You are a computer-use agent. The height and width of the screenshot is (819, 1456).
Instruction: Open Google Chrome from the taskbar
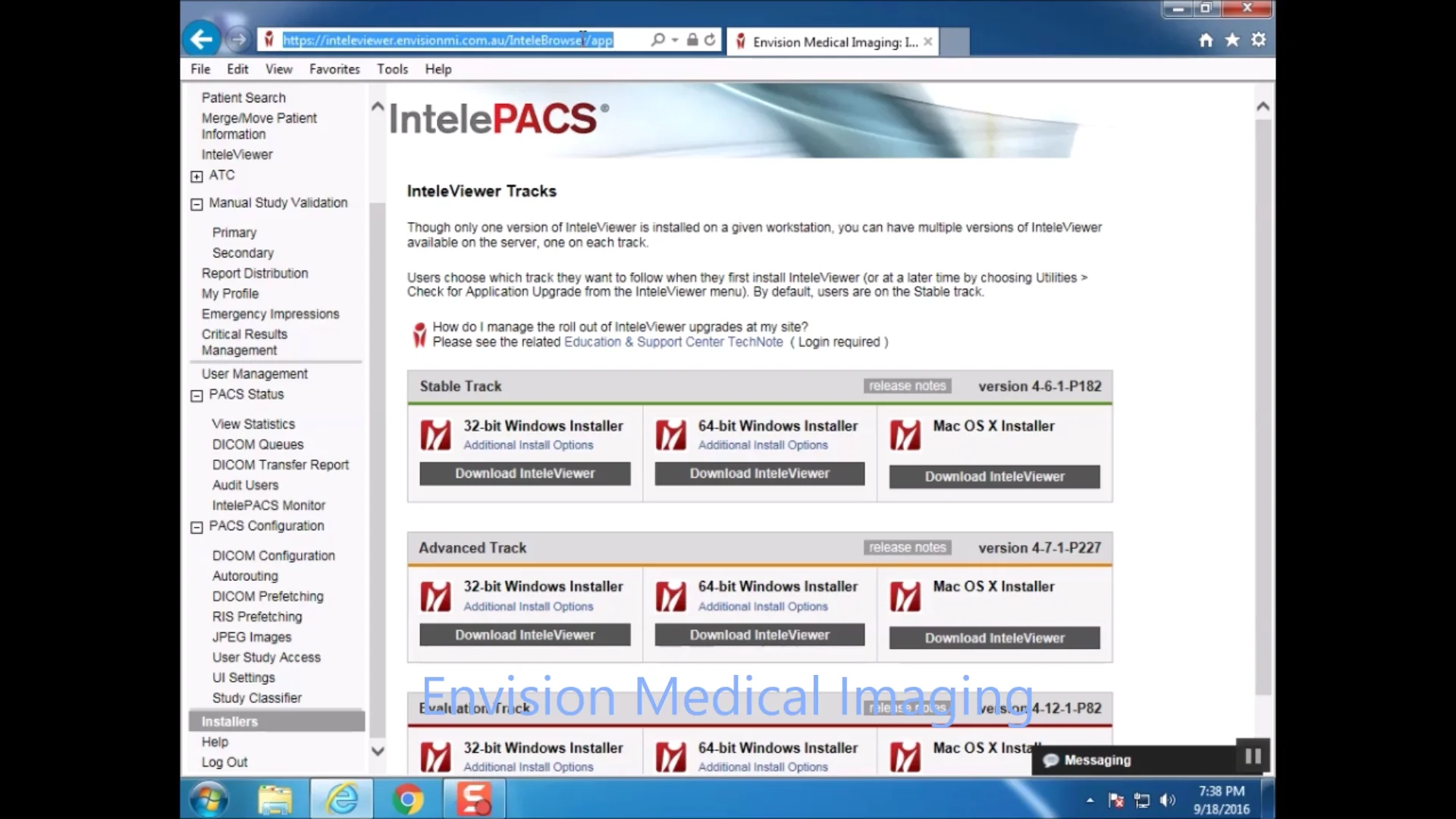tap(408, 799)
